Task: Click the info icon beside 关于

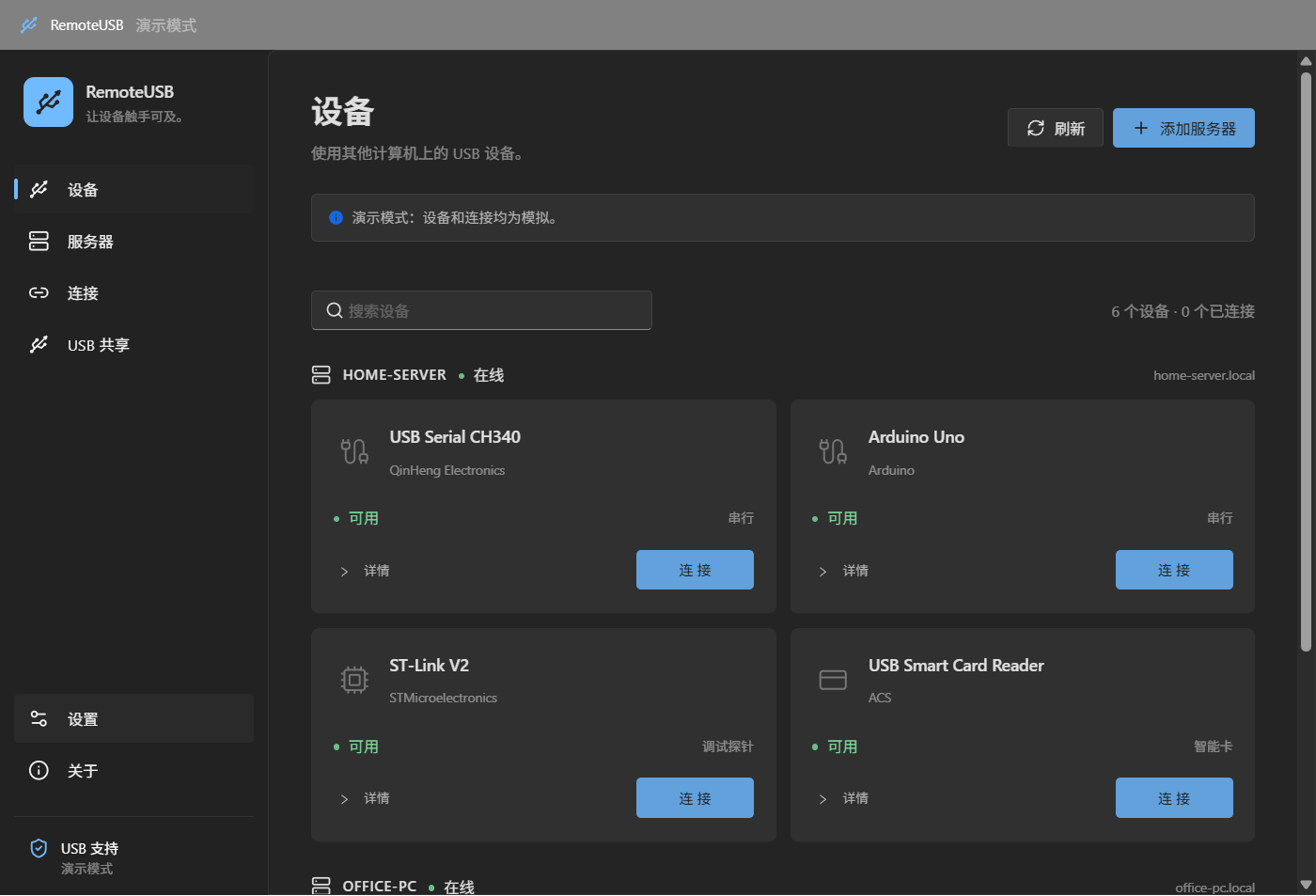Action: (39, 770)
